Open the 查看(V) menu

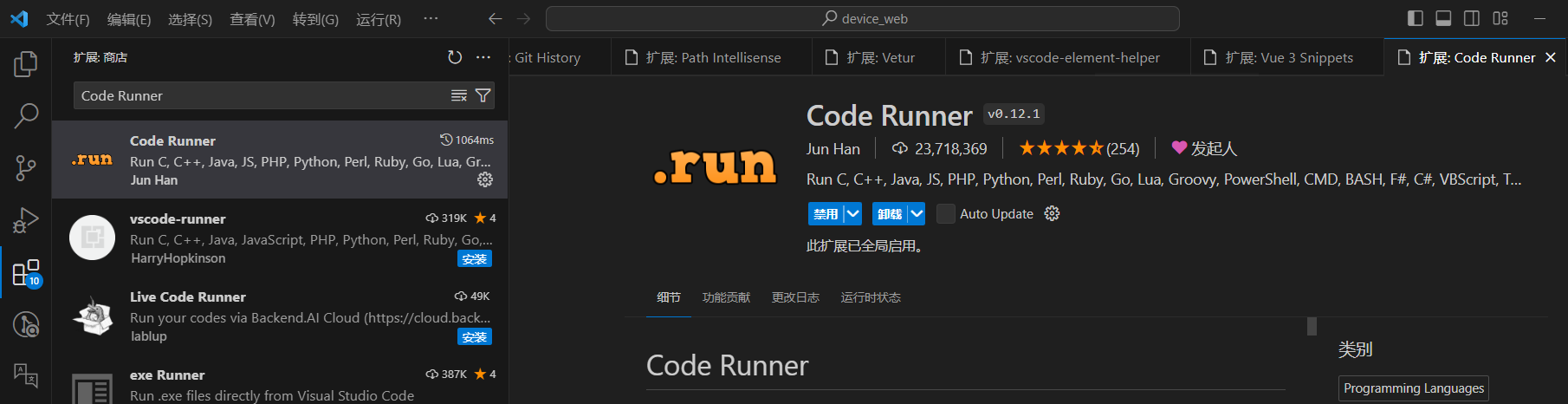point(252,19)
